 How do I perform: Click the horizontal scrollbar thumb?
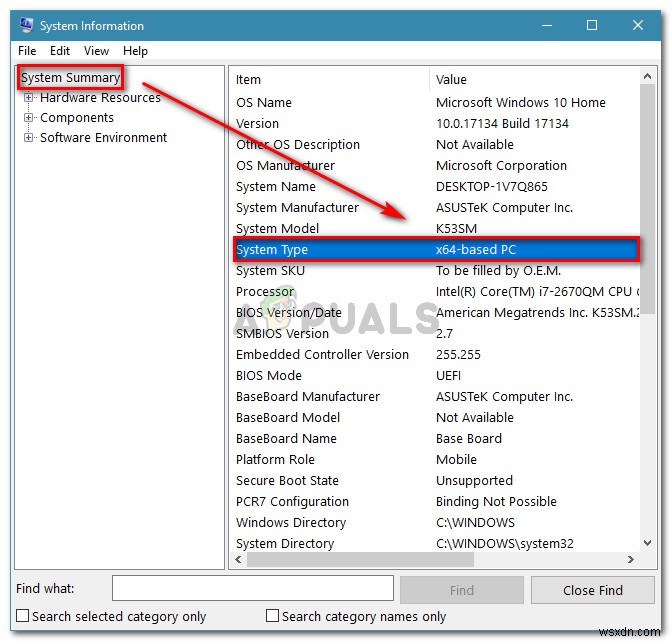[360, 559]
